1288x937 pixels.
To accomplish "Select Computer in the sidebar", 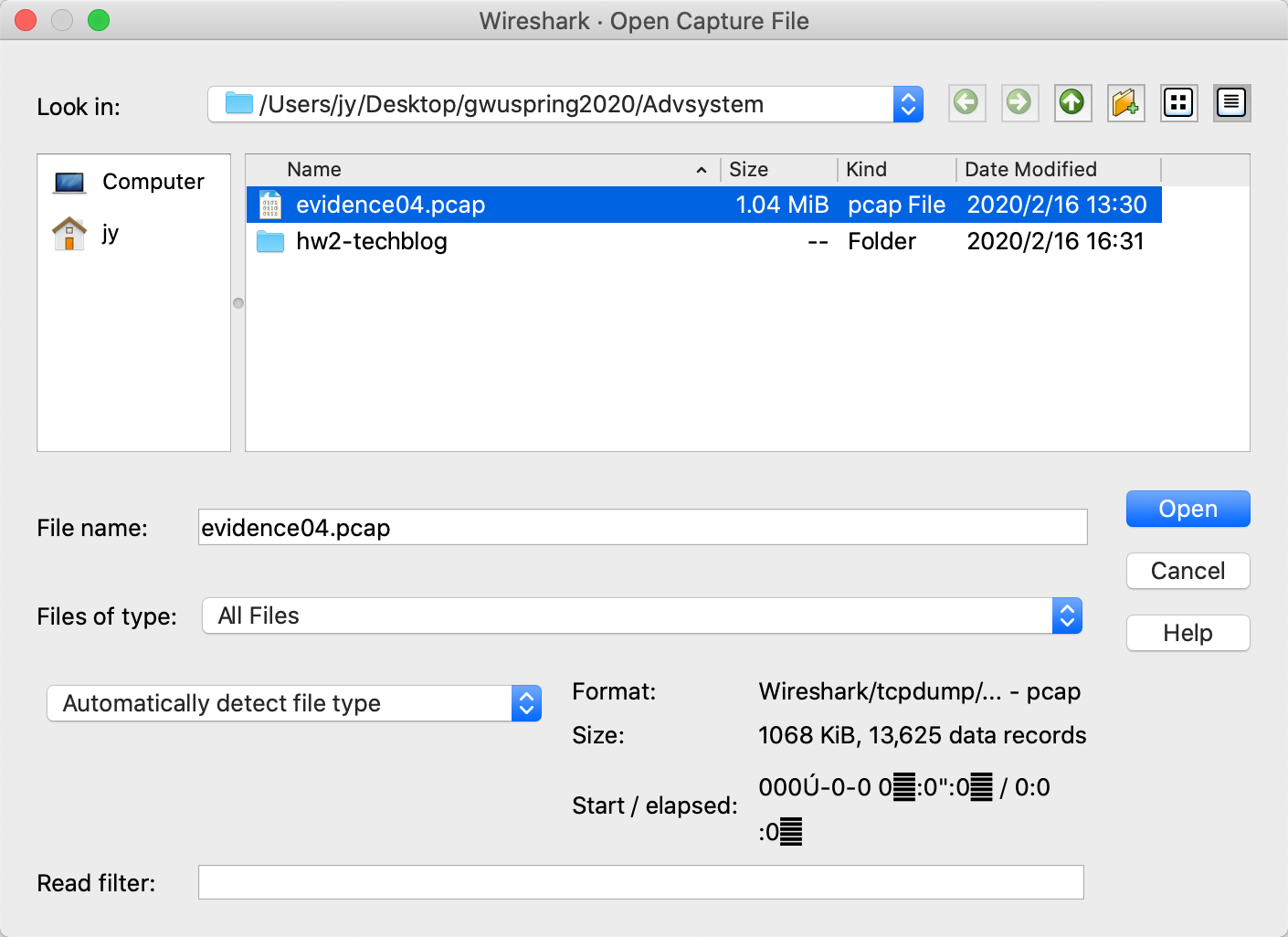I will (x=153, y=182).
